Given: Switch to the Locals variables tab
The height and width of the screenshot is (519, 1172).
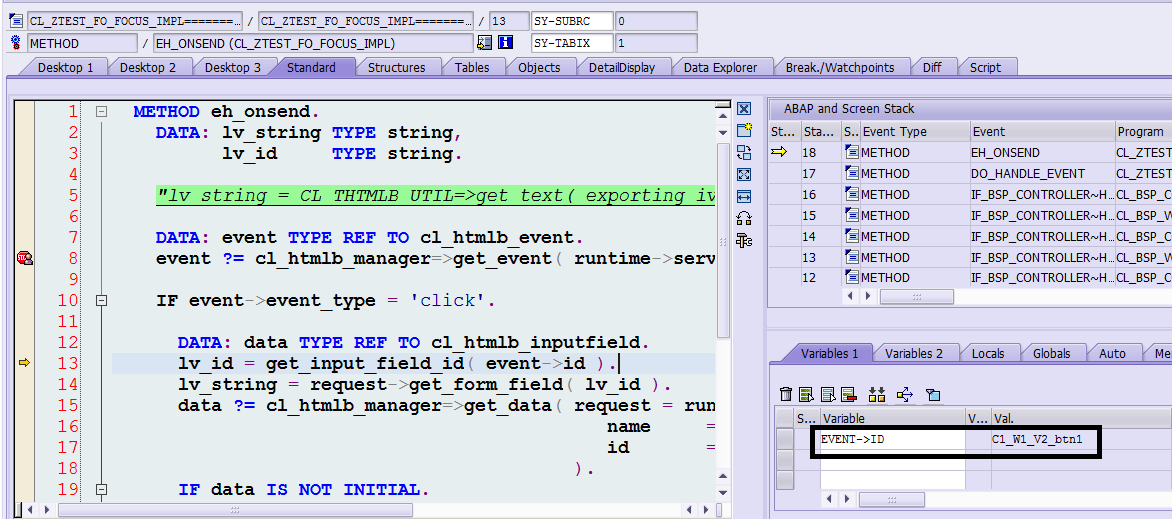Looking at the screenshot, I should point(988,353).
